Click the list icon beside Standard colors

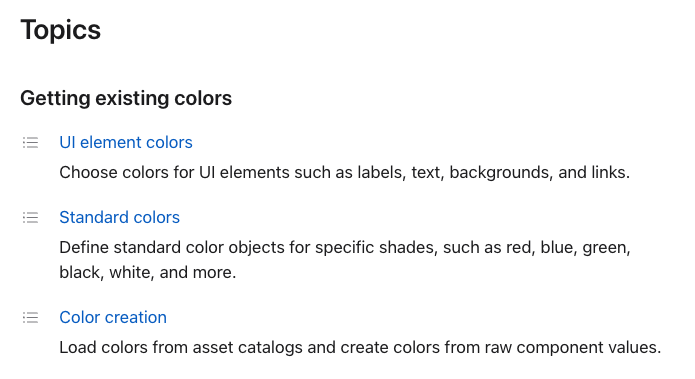pos(31,218)
